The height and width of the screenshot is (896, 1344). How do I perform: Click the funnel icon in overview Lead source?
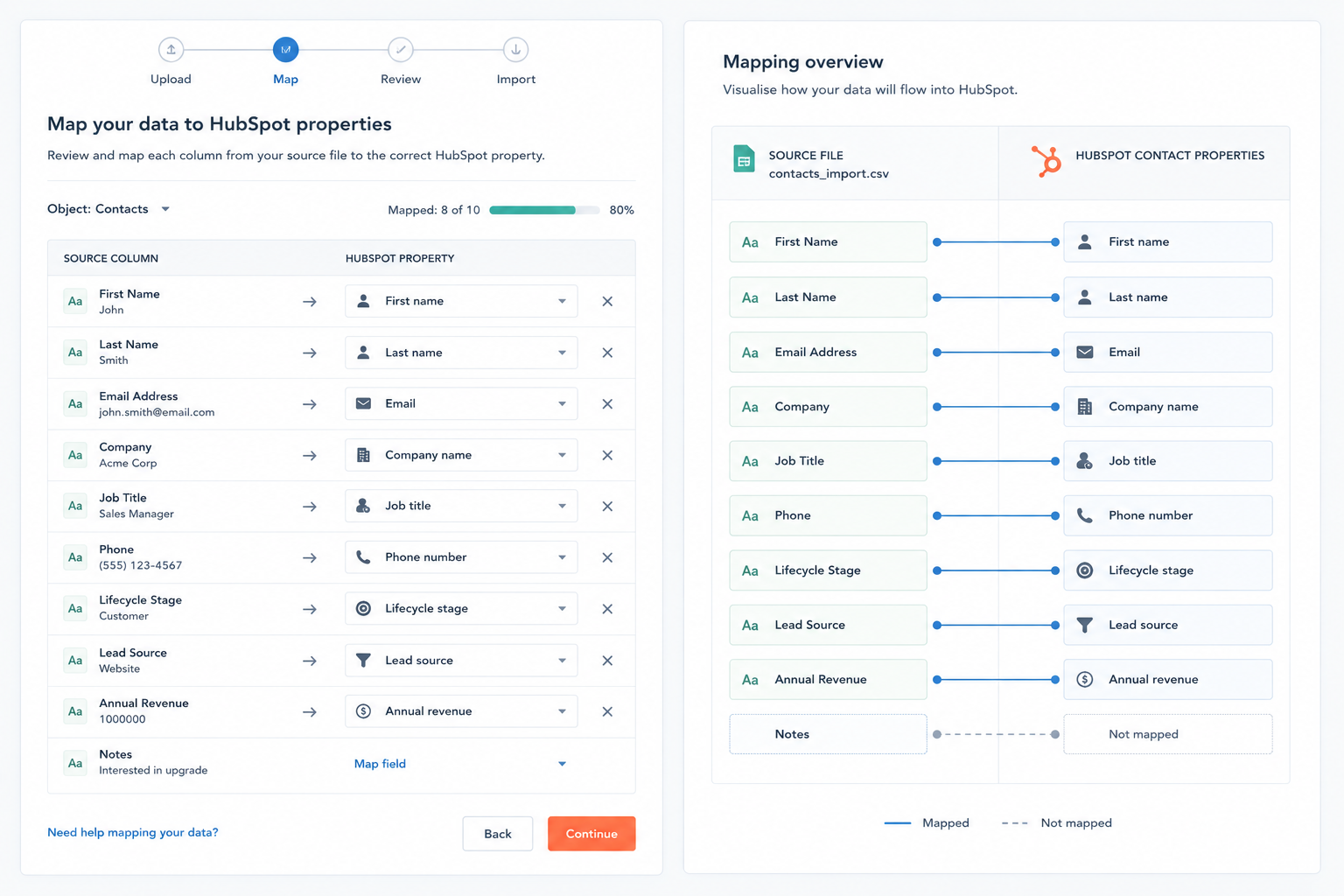1085,625
